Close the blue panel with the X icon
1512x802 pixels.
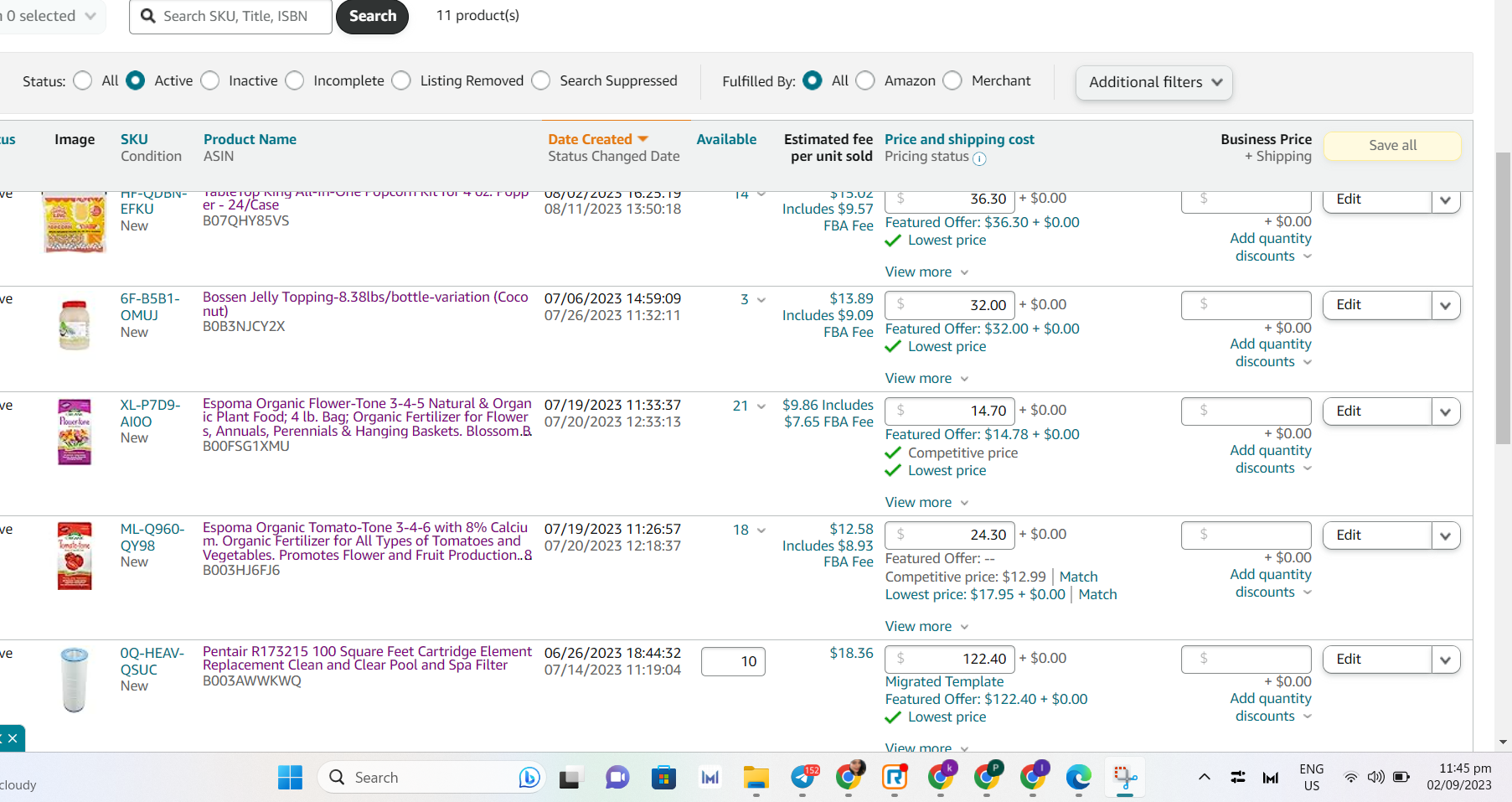click(12, 738)
